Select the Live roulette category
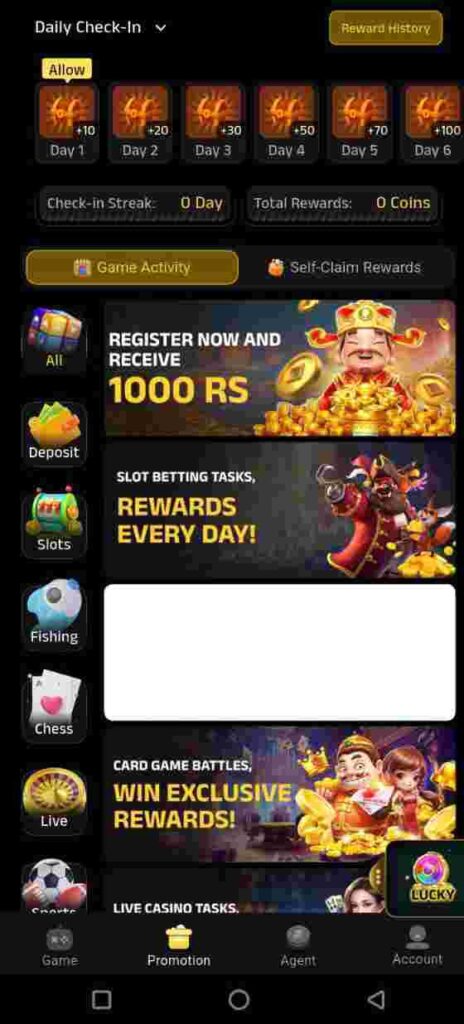Image resolution: width=464 pixels, height=1024 pixels. tap(54, 801)
